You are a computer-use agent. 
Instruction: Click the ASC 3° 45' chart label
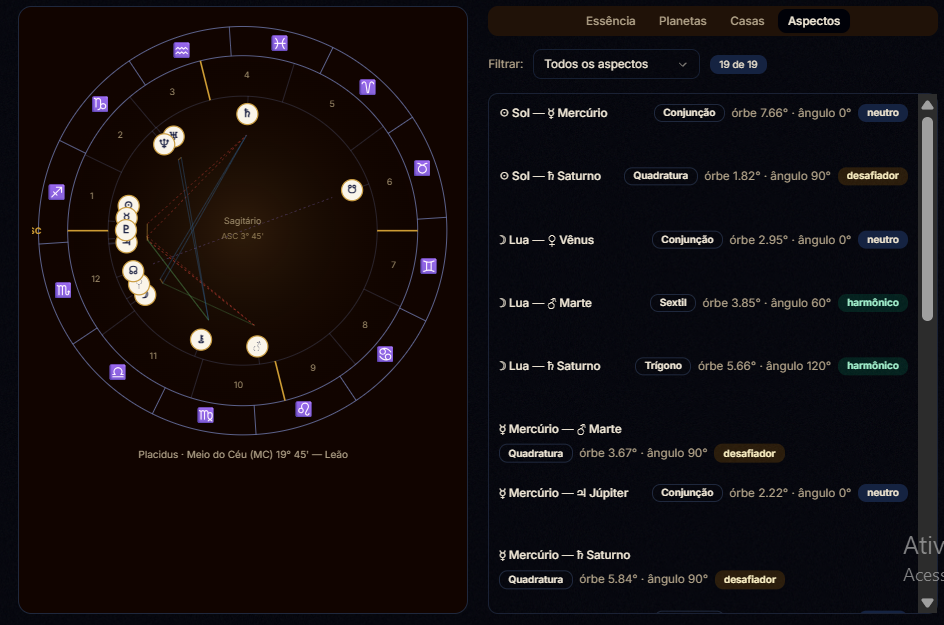(242, 236)
